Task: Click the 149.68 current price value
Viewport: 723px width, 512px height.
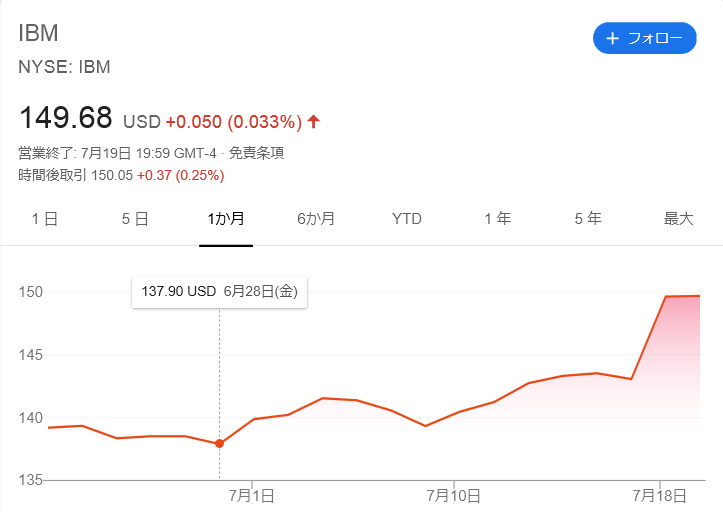Action: 65,118
